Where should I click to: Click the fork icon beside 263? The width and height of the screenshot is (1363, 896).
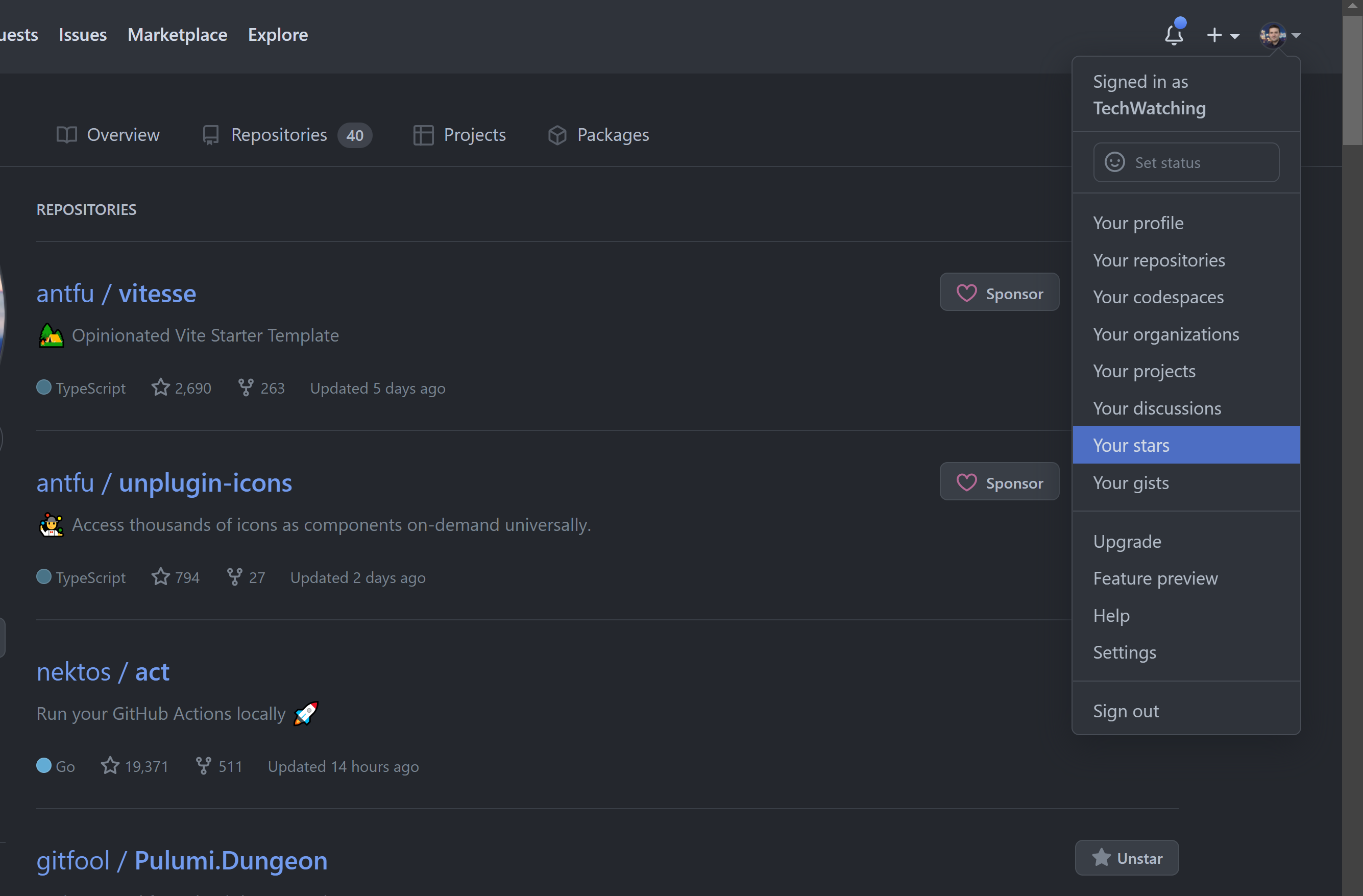(x=245, y=388)
